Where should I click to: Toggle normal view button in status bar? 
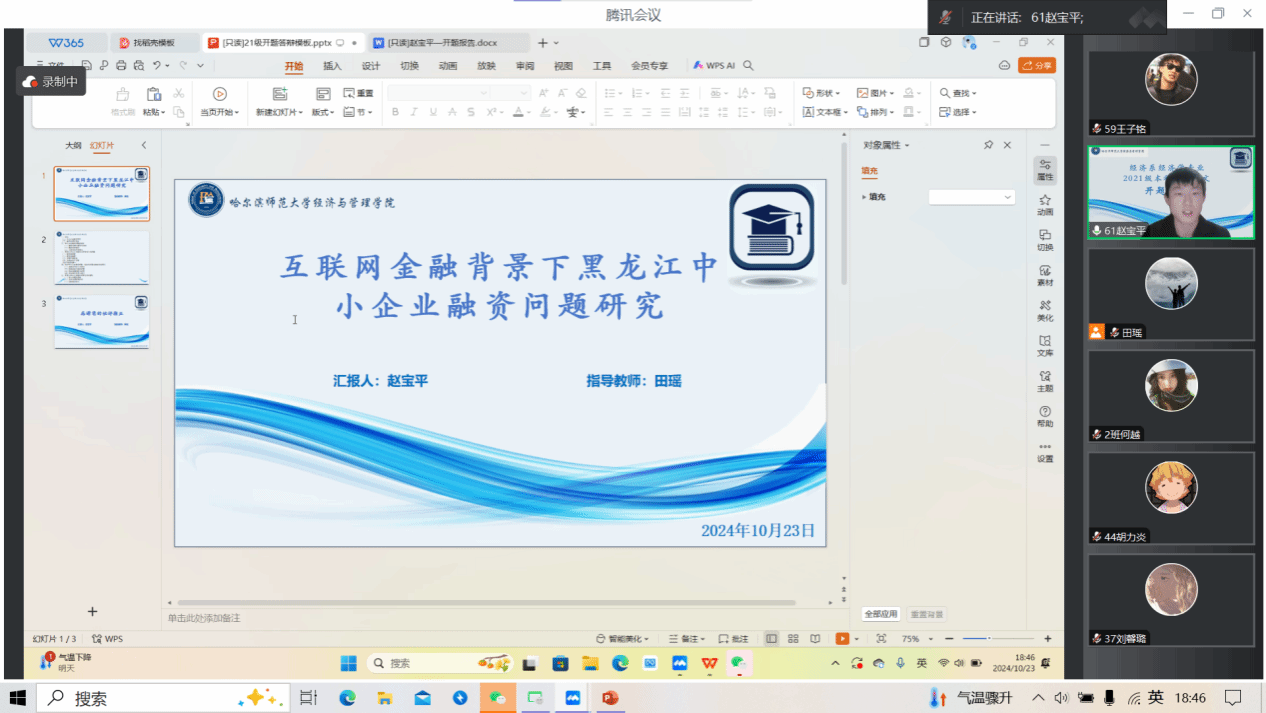coord(771,639)
